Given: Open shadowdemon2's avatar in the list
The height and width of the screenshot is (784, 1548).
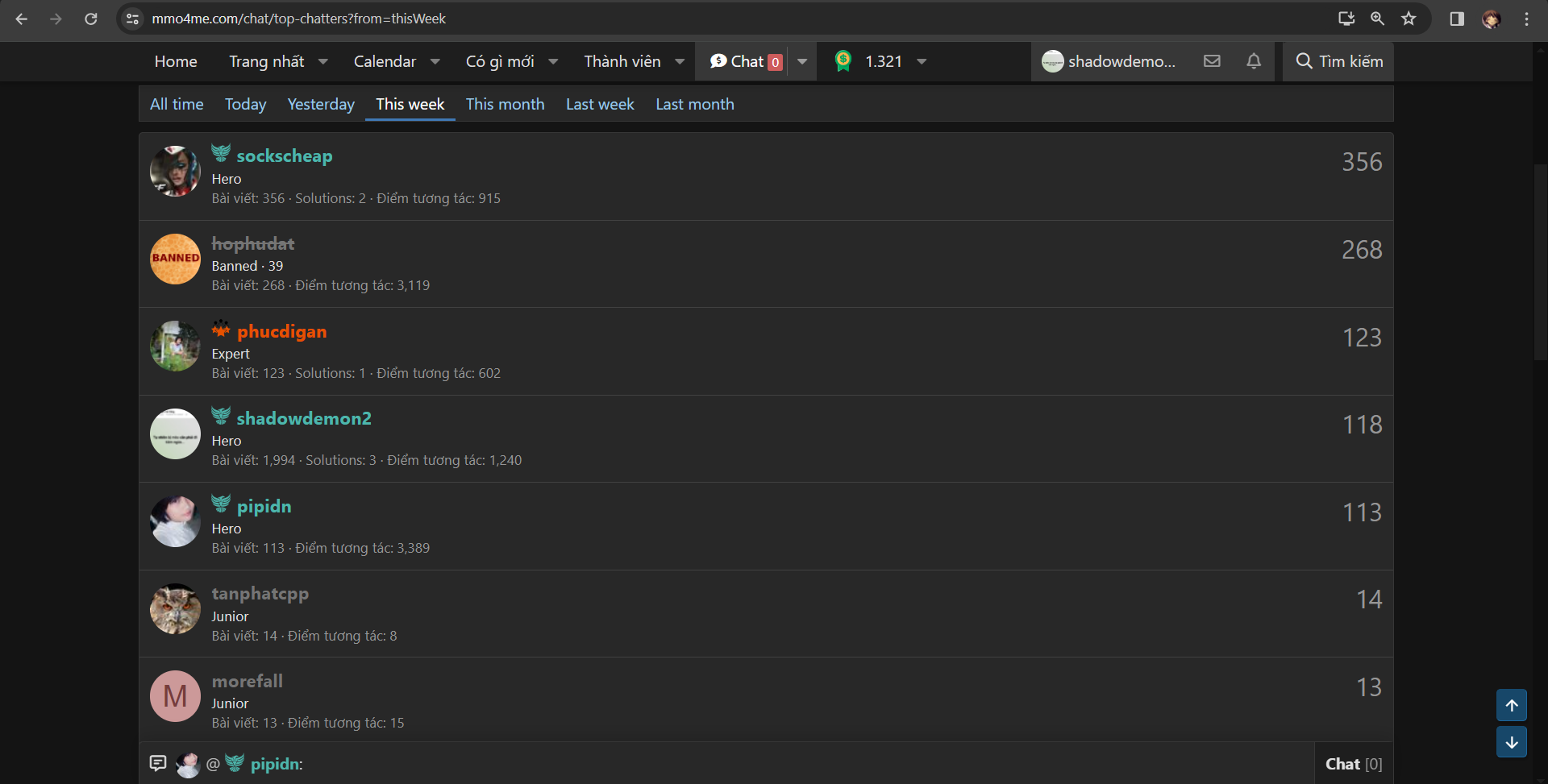Looking at the screenshot, I should pyautogui.click(x=175, y=433).
